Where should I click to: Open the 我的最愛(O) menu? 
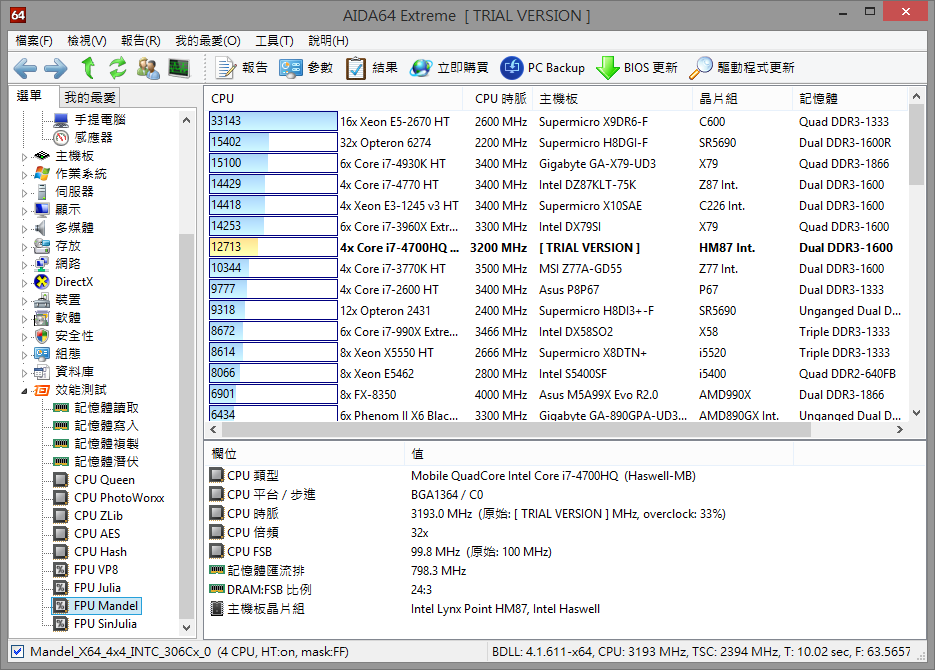208,41
